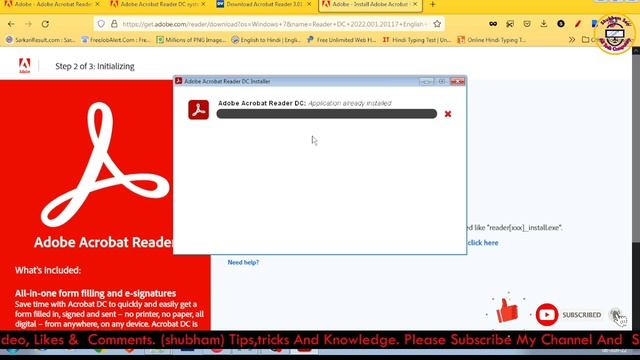Click the black circular S extension icon
The image size is (640, 360).
pyautogui.click(x=561, y=24)
